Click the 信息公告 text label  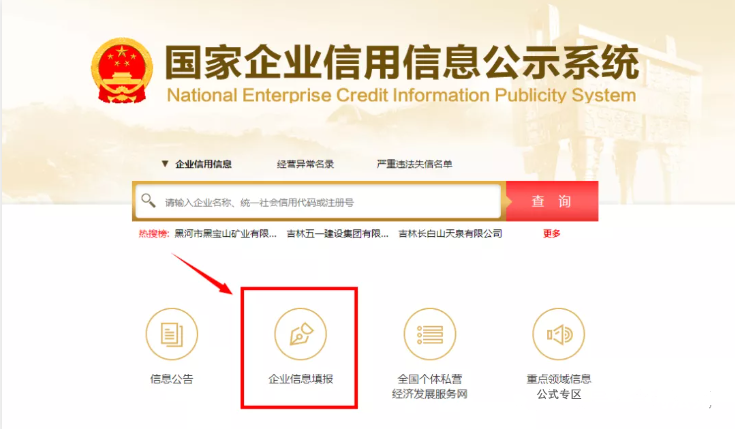[172, 379]
